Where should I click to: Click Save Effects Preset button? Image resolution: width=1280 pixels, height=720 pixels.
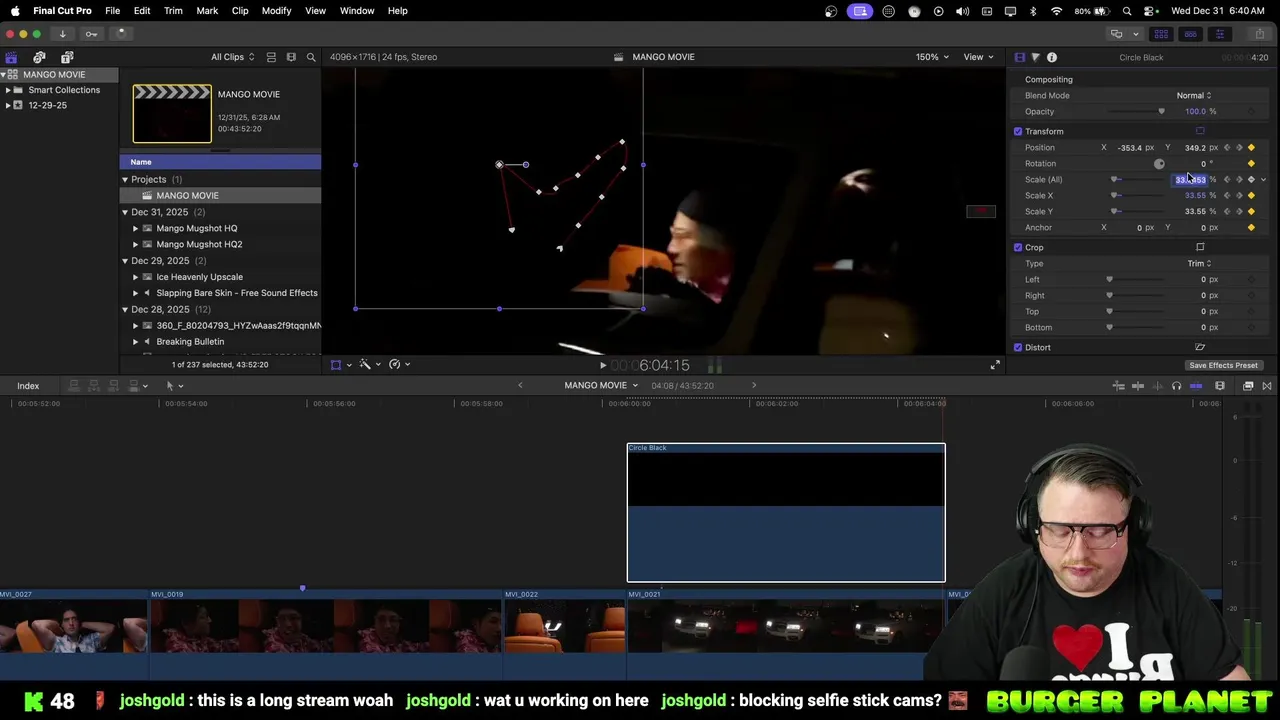[x=1223, y=365]
